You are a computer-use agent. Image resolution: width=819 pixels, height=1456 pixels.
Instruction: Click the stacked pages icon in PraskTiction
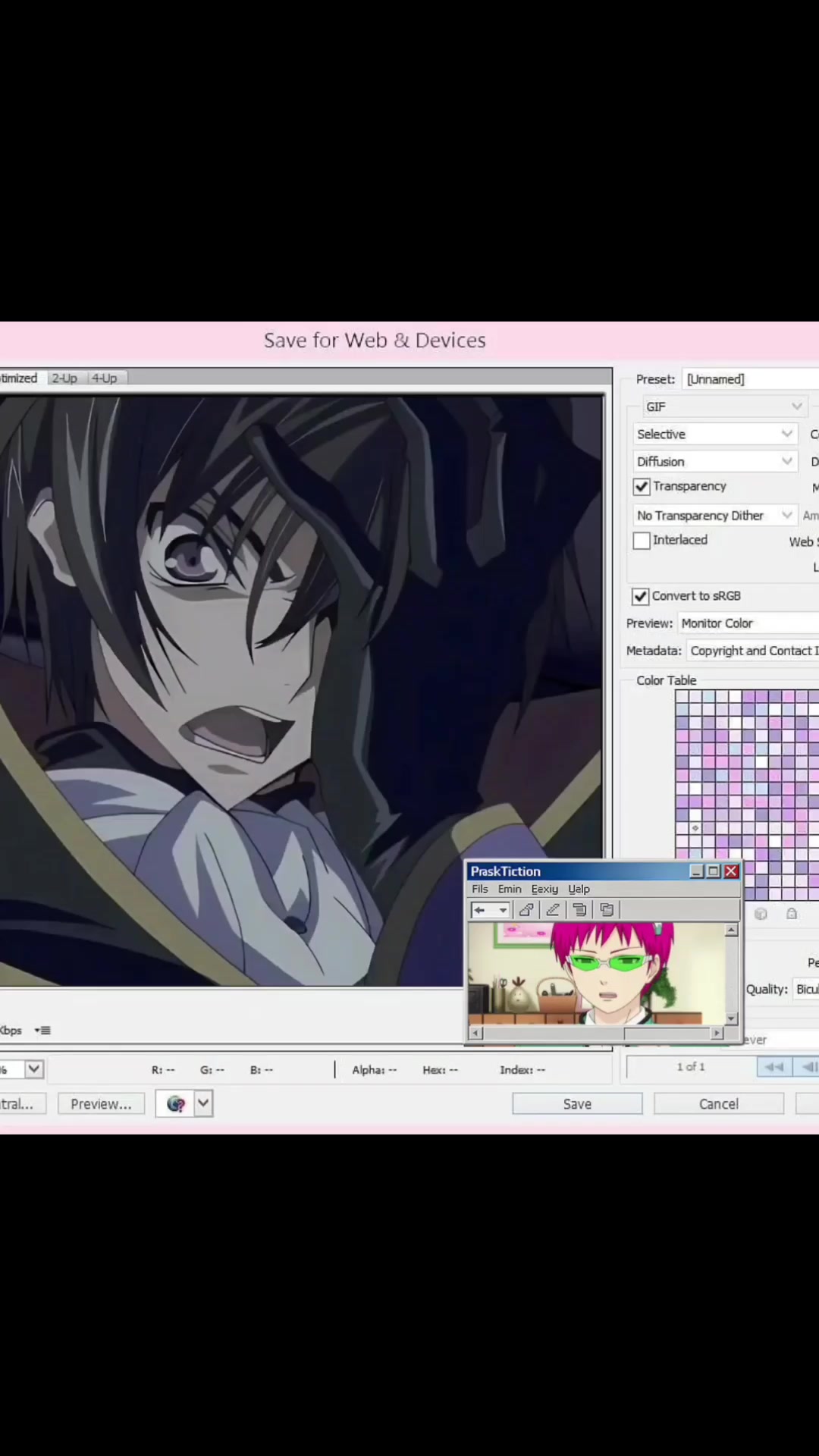click(580, 910)
